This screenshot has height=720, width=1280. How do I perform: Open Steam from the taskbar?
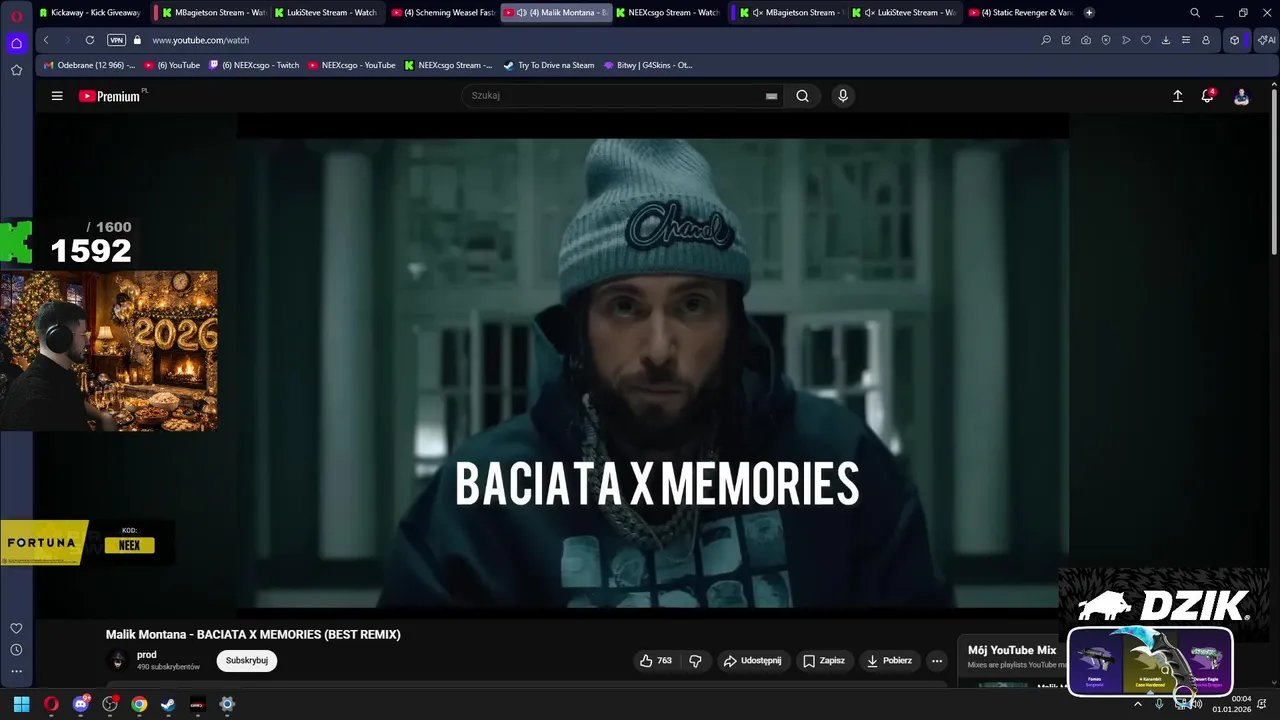(168, 704)
